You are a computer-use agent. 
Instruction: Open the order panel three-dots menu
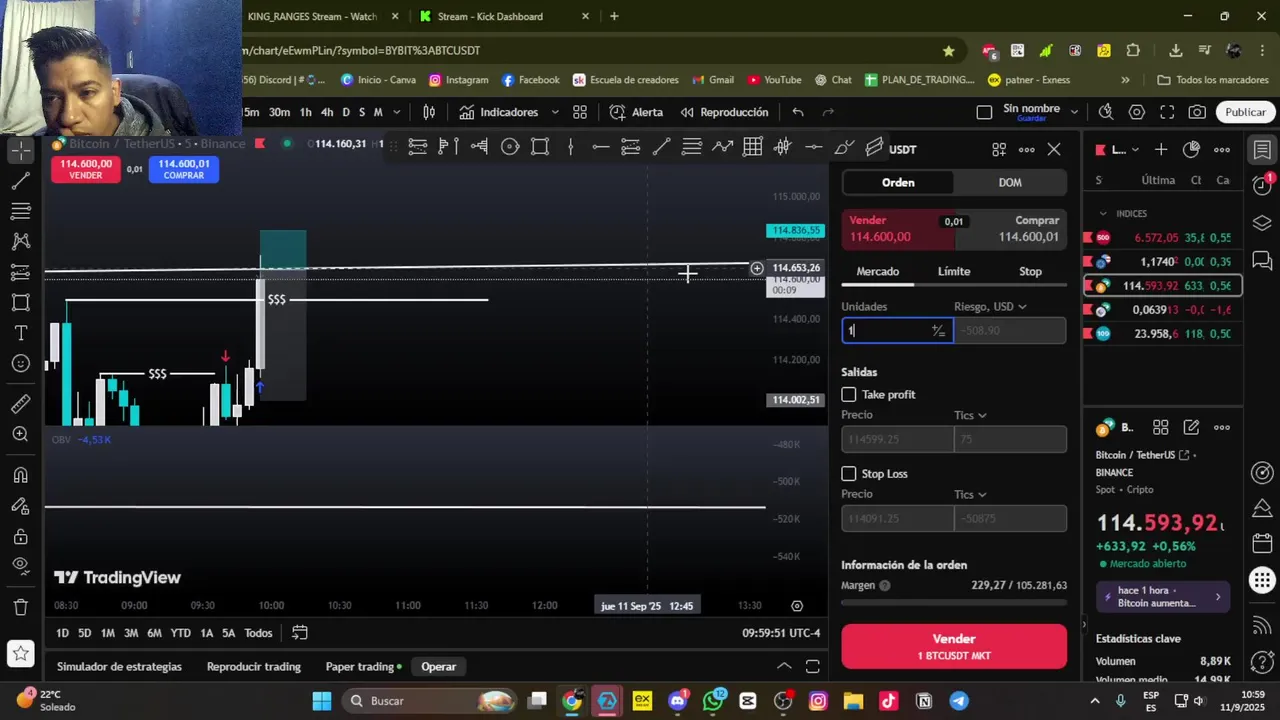point(1026,149)
